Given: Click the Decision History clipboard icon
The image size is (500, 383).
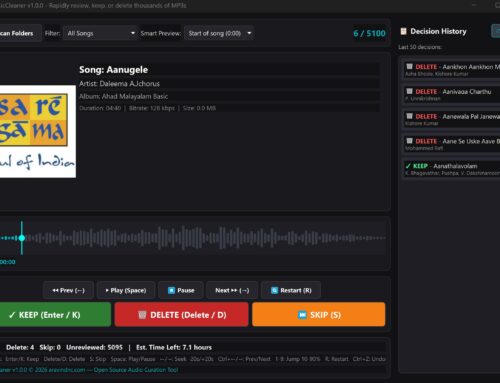Looking at the screenshot, I should (403, 31).
